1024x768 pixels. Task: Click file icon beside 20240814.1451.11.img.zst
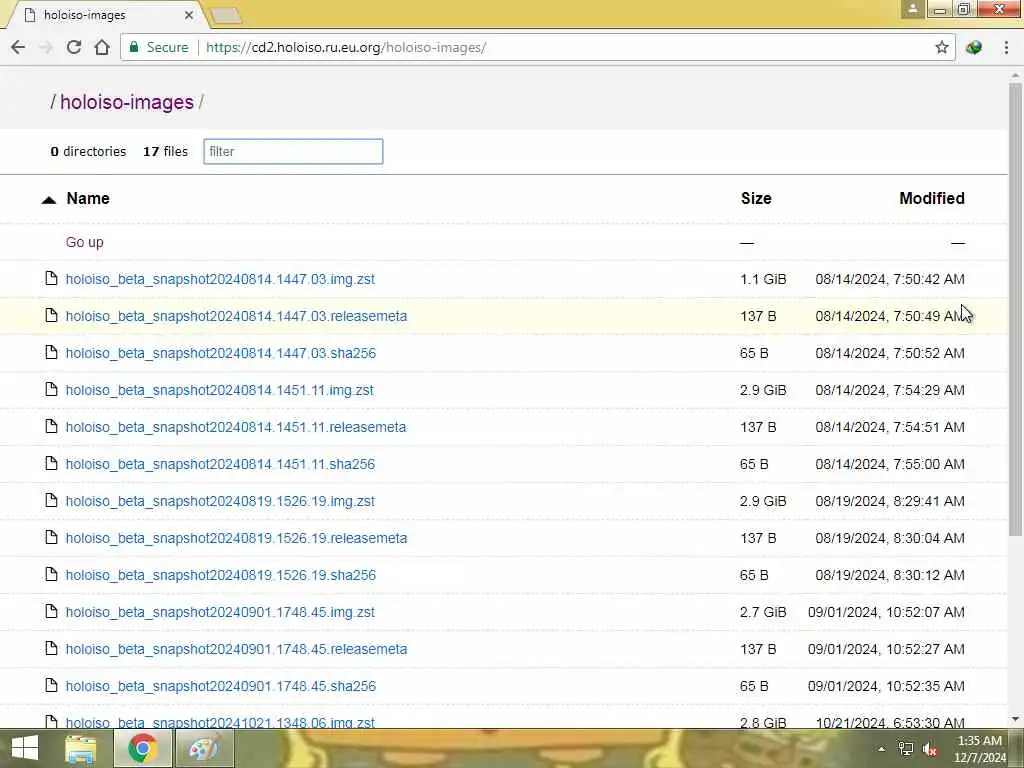[51, 389]
